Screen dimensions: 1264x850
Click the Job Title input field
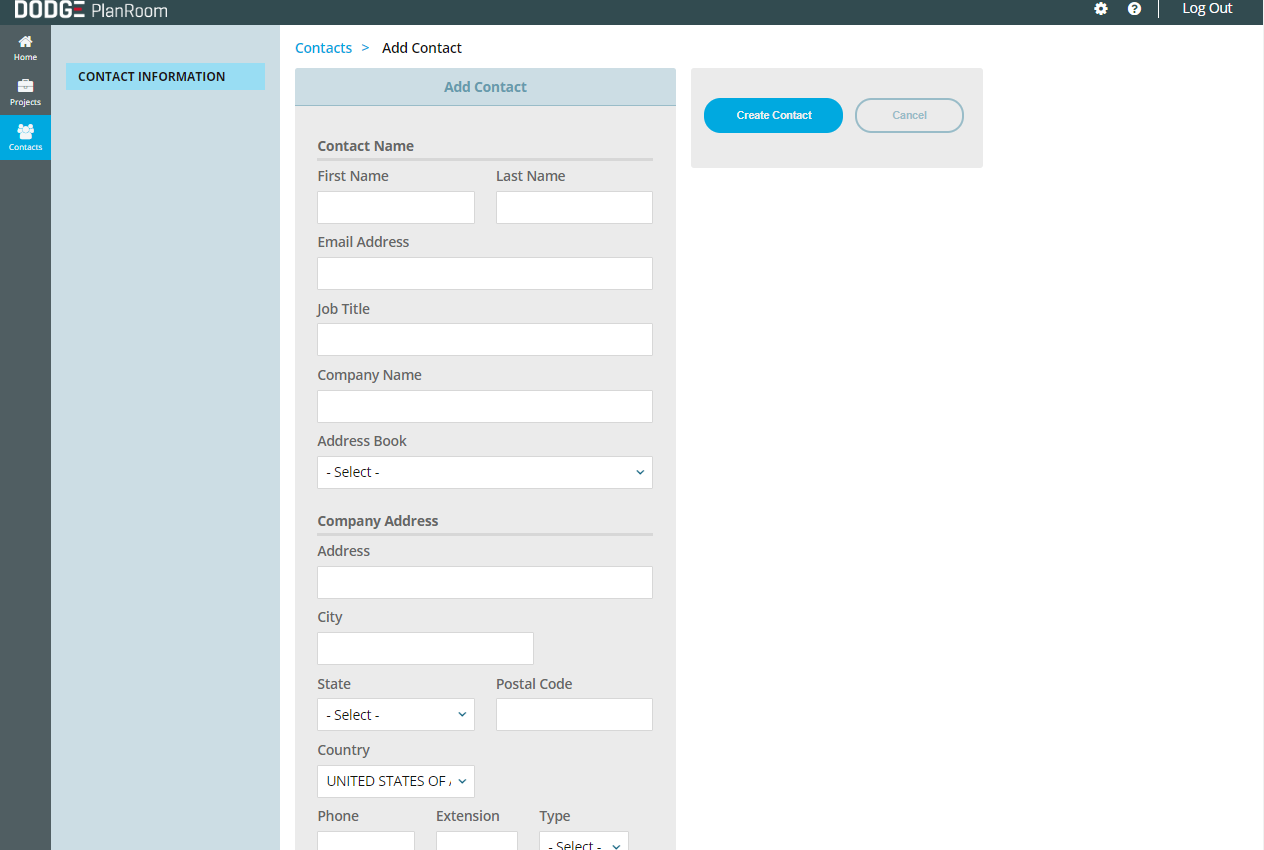484,340
